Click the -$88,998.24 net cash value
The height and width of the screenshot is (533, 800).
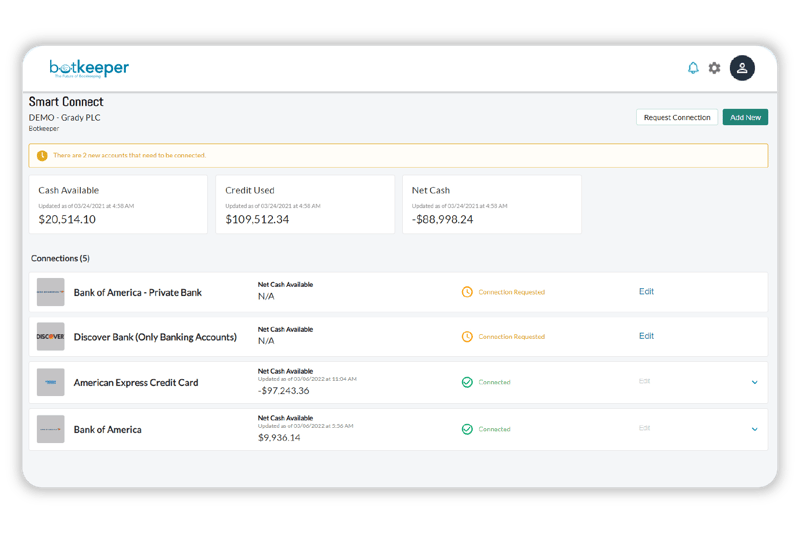tap(442, 219)
